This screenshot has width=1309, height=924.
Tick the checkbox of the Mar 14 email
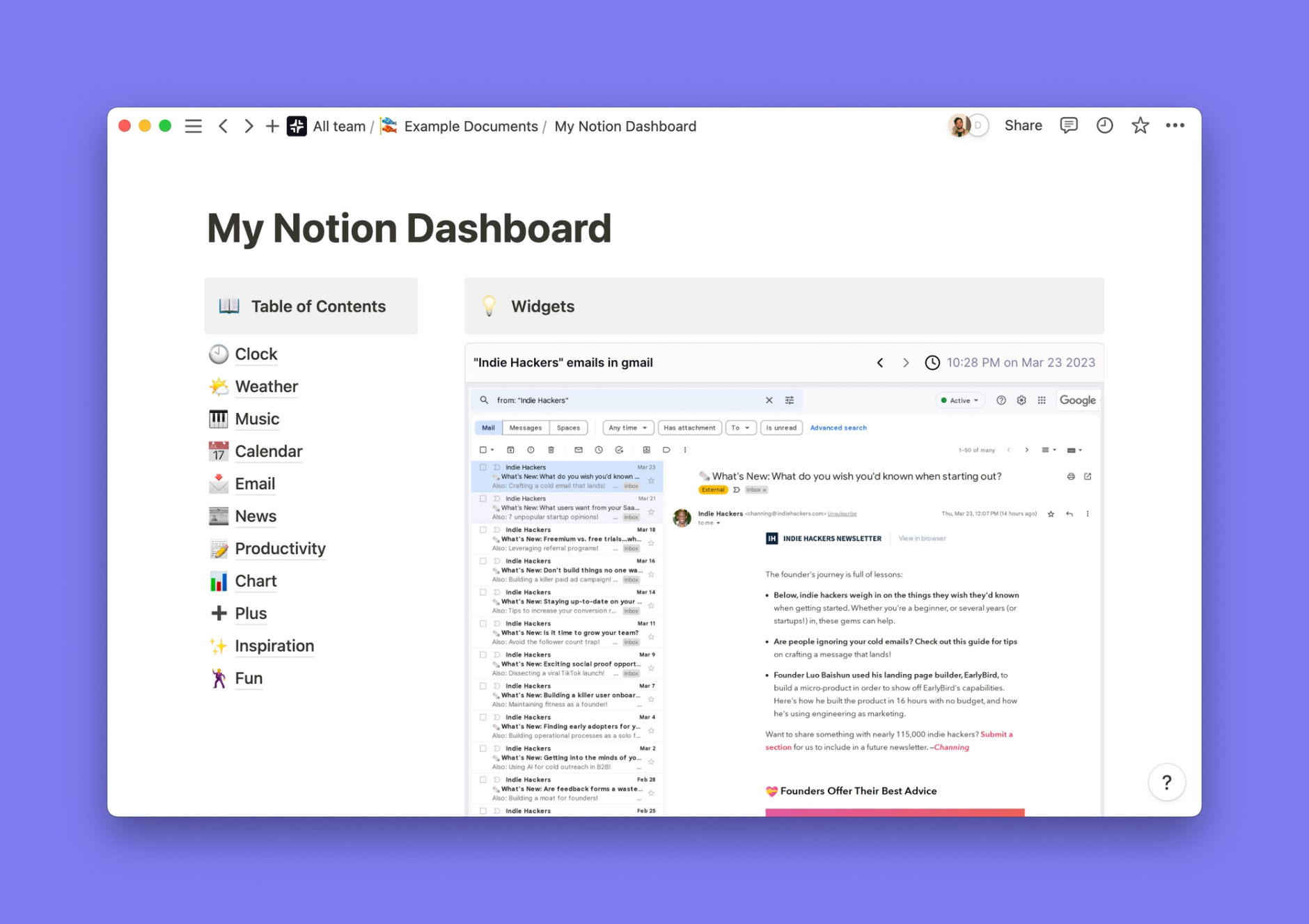click(x=483, y=593)
